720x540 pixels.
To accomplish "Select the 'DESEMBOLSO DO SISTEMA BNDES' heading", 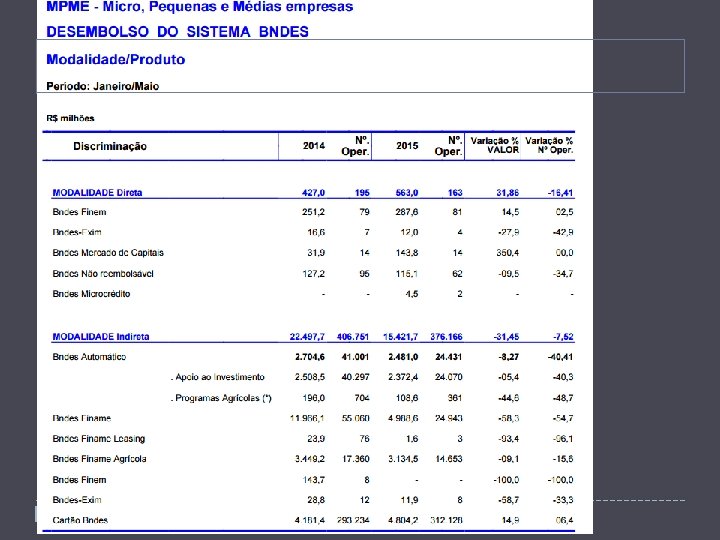I will point(177,32).
